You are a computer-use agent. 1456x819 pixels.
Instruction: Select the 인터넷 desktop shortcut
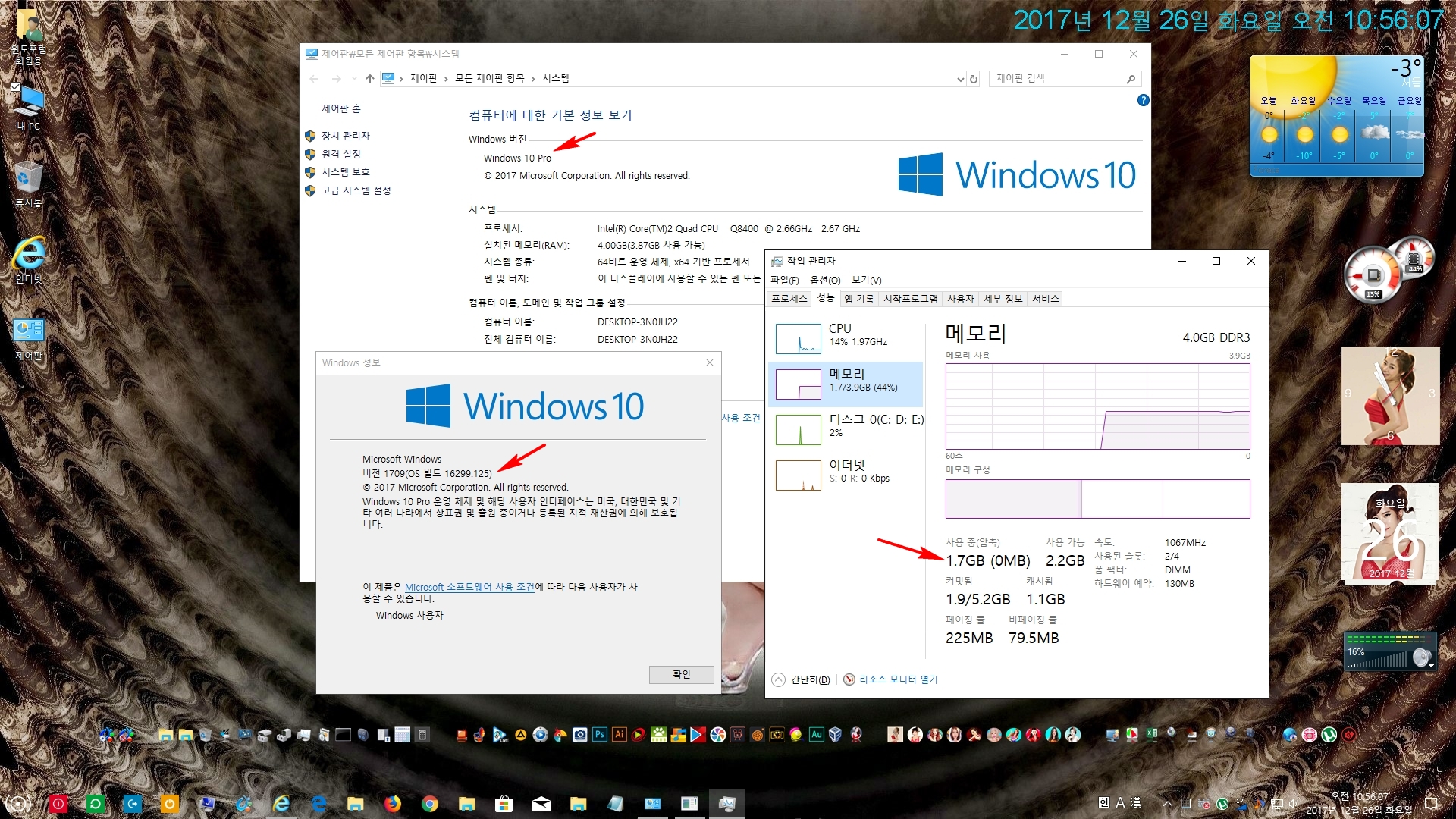[29, 260]
